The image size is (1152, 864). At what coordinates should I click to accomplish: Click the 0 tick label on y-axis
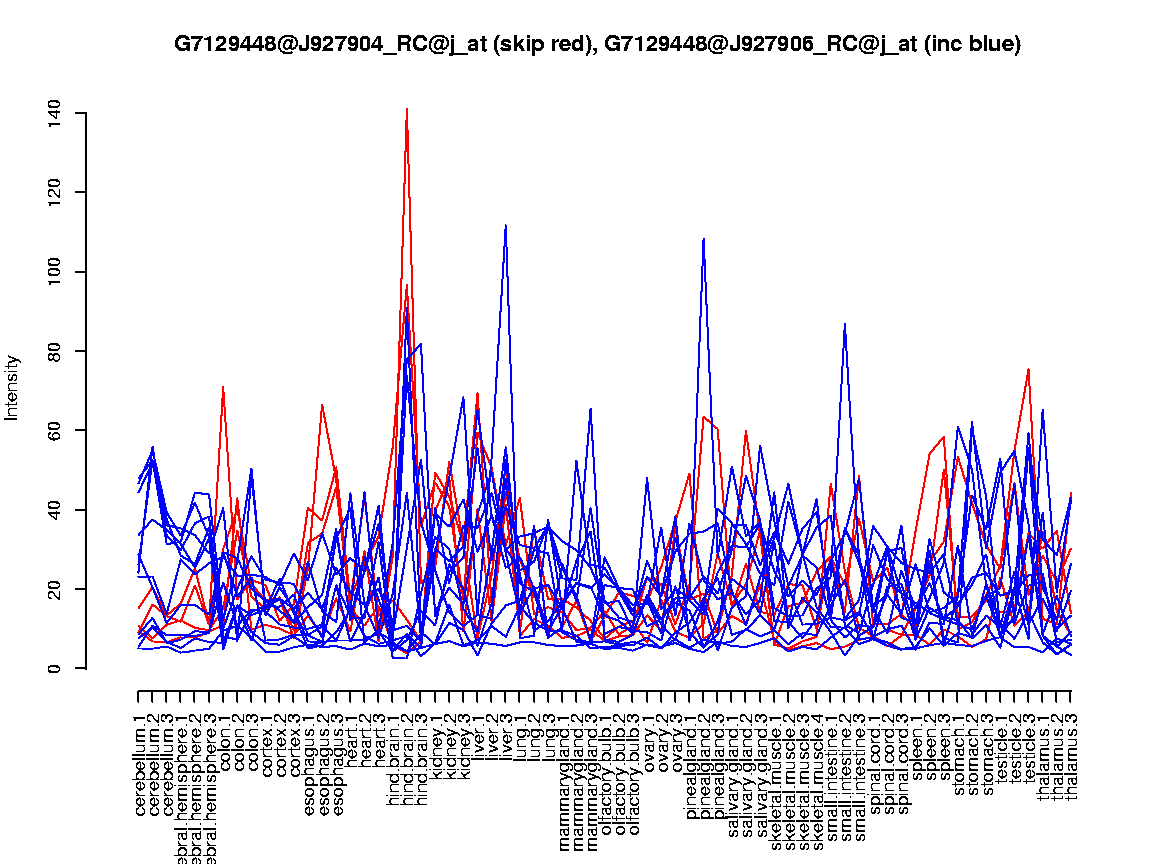(x=54, y=668)
